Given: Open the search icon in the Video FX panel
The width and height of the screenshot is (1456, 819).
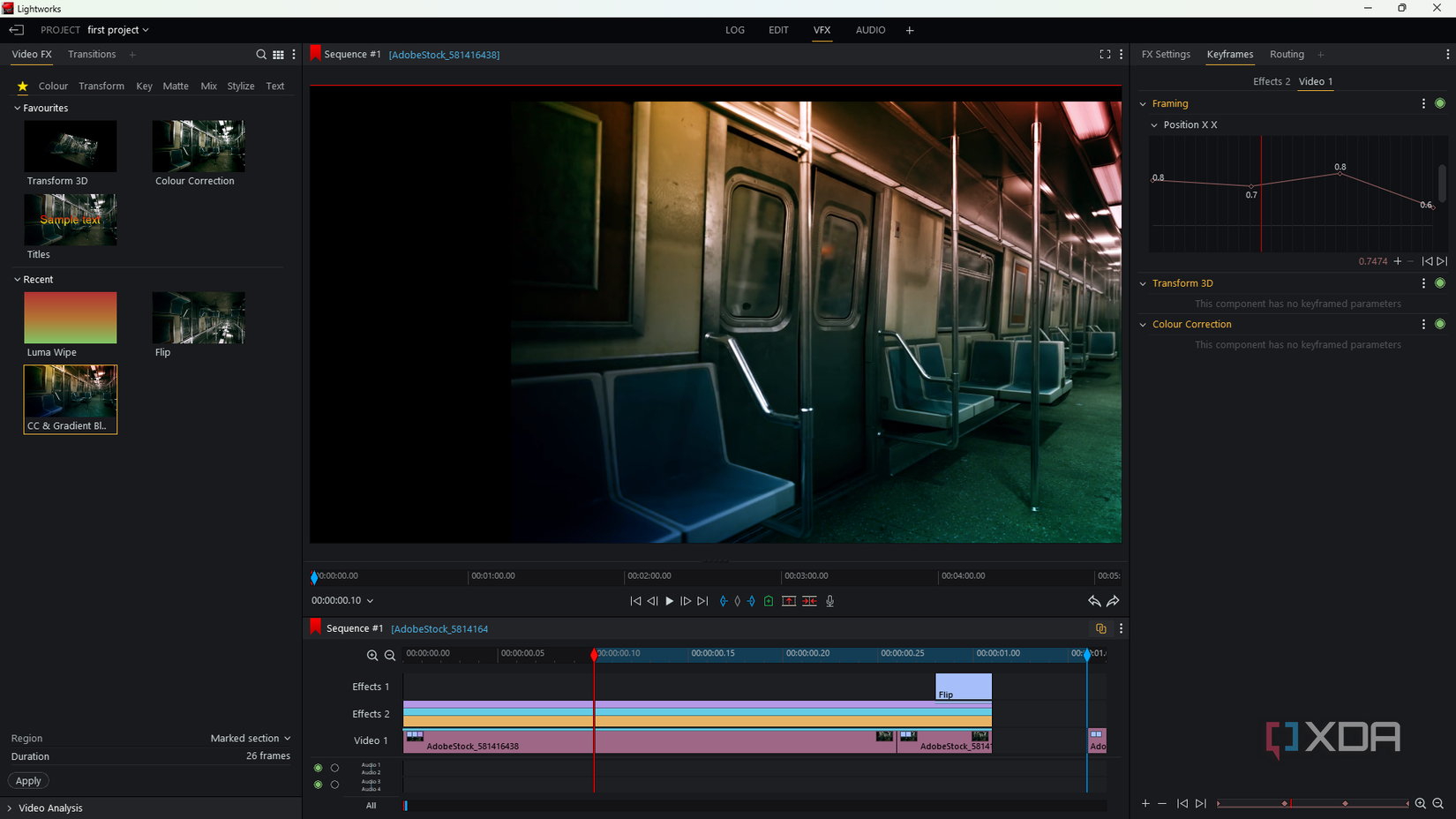Looking at the screenshot, I should click(x=261, y=55).
